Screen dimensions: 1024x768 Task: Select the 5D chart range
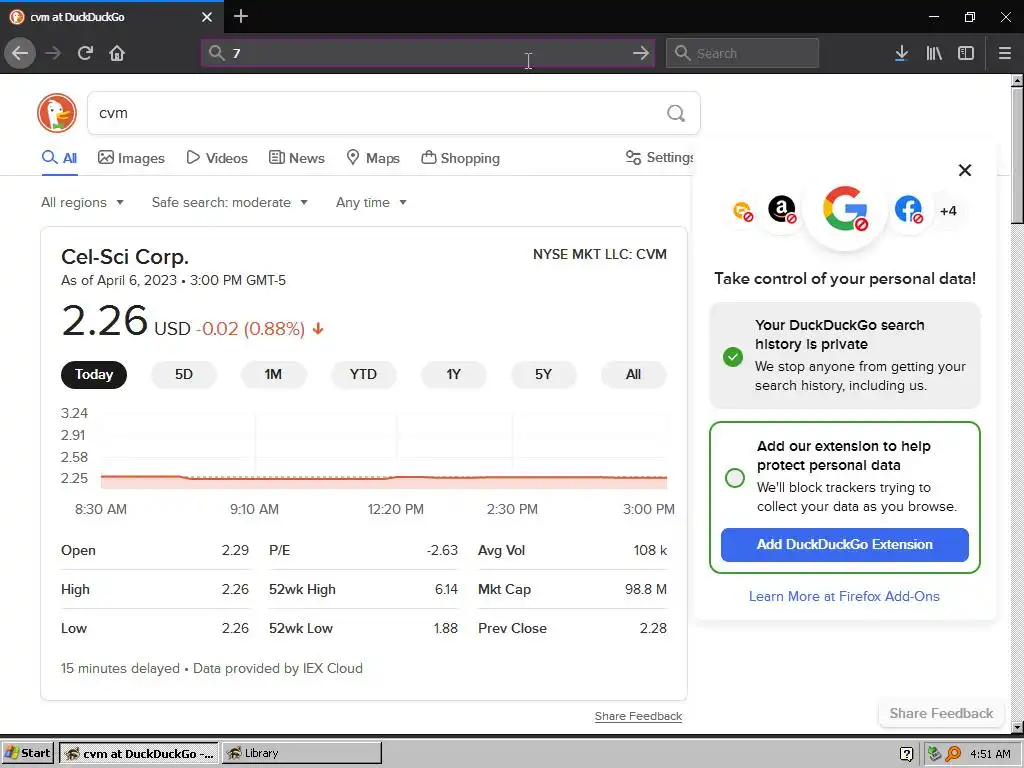point(184,374)
